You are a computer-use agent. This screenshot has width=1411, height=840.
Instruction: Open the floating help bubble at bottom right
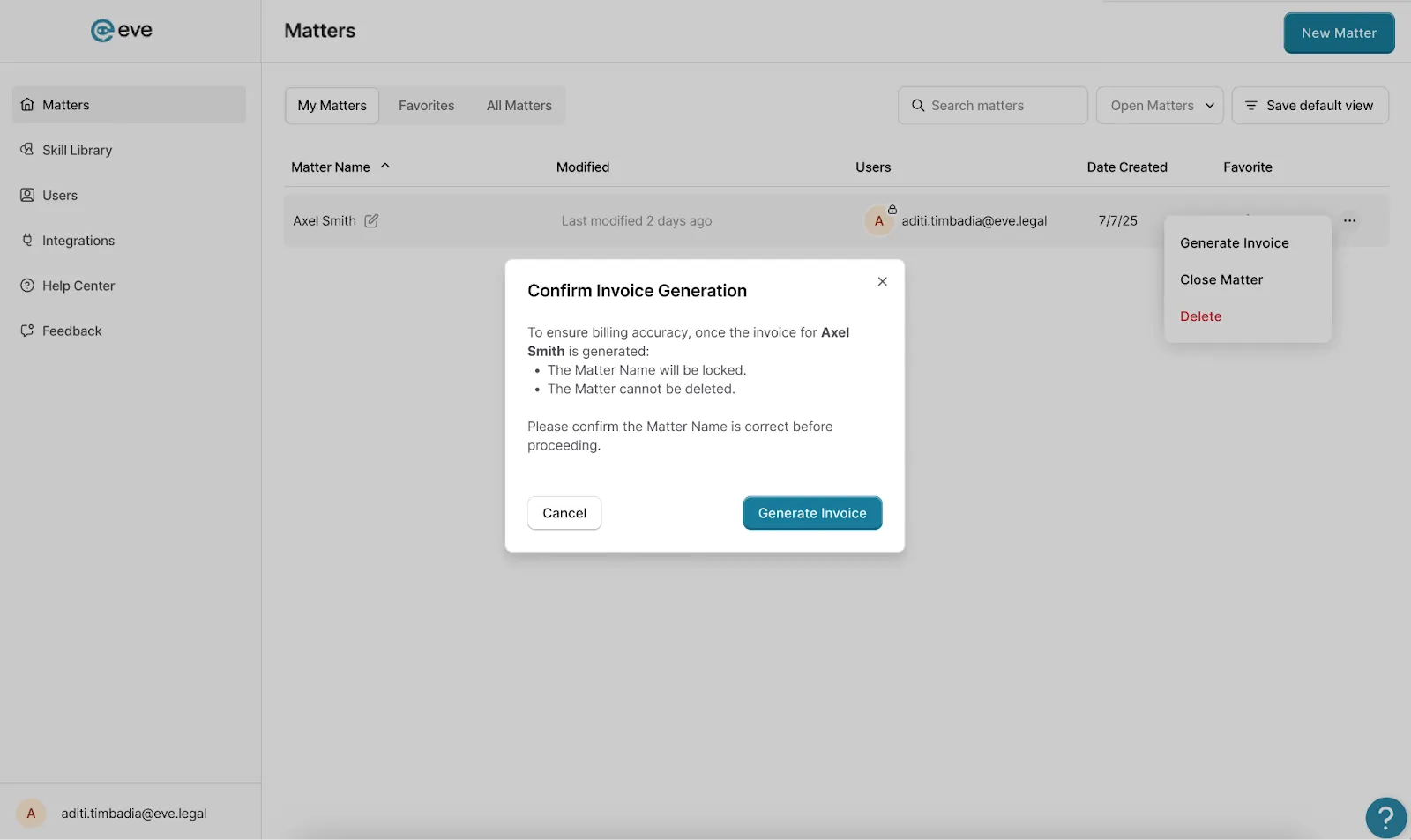click(1385, 817)
